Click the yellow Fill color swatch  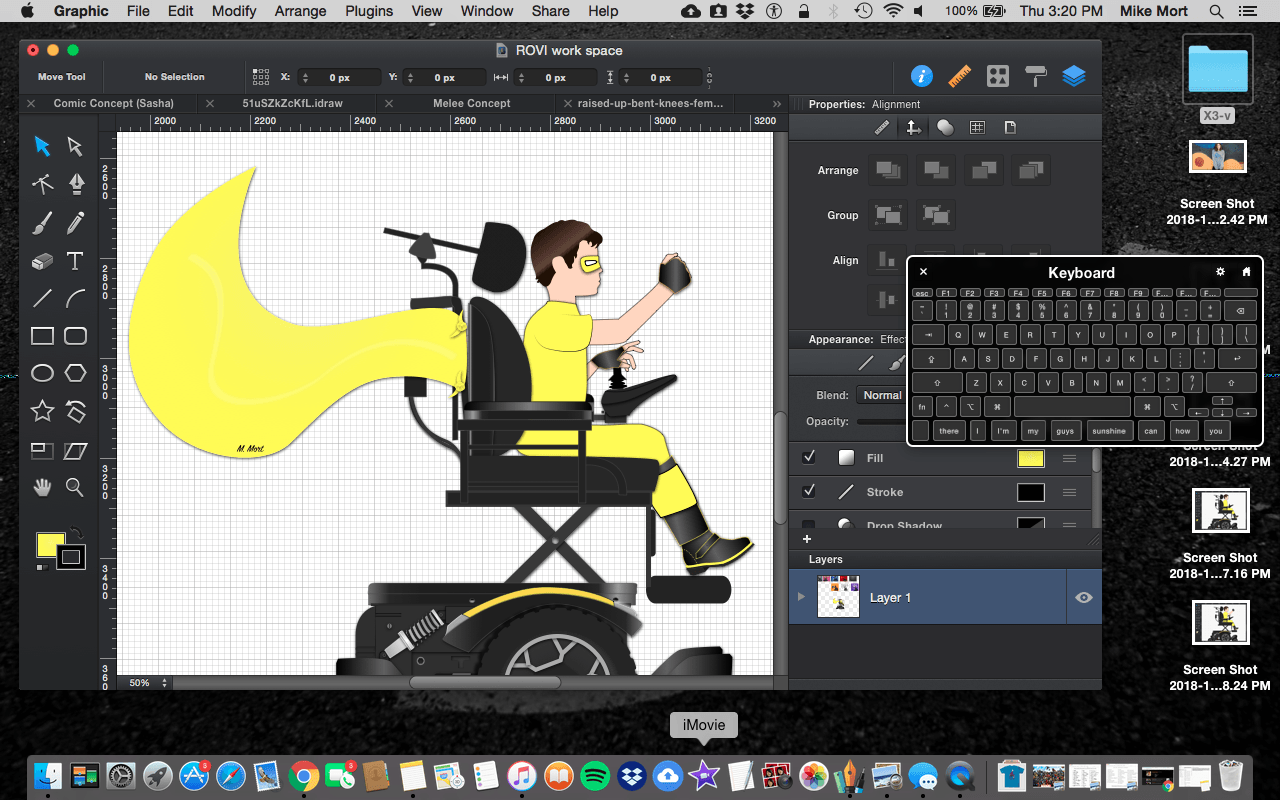pos(1030,458)
